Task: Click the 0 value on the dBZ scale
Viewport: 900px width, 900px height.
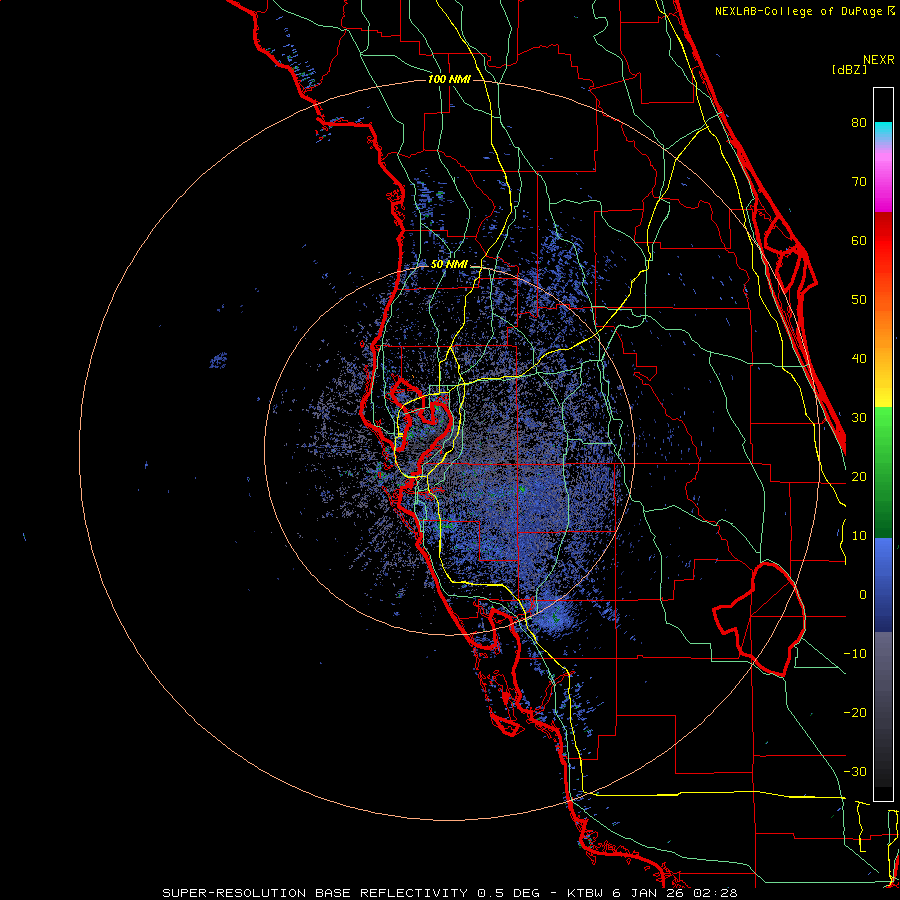Action: (x=863, y=595)
